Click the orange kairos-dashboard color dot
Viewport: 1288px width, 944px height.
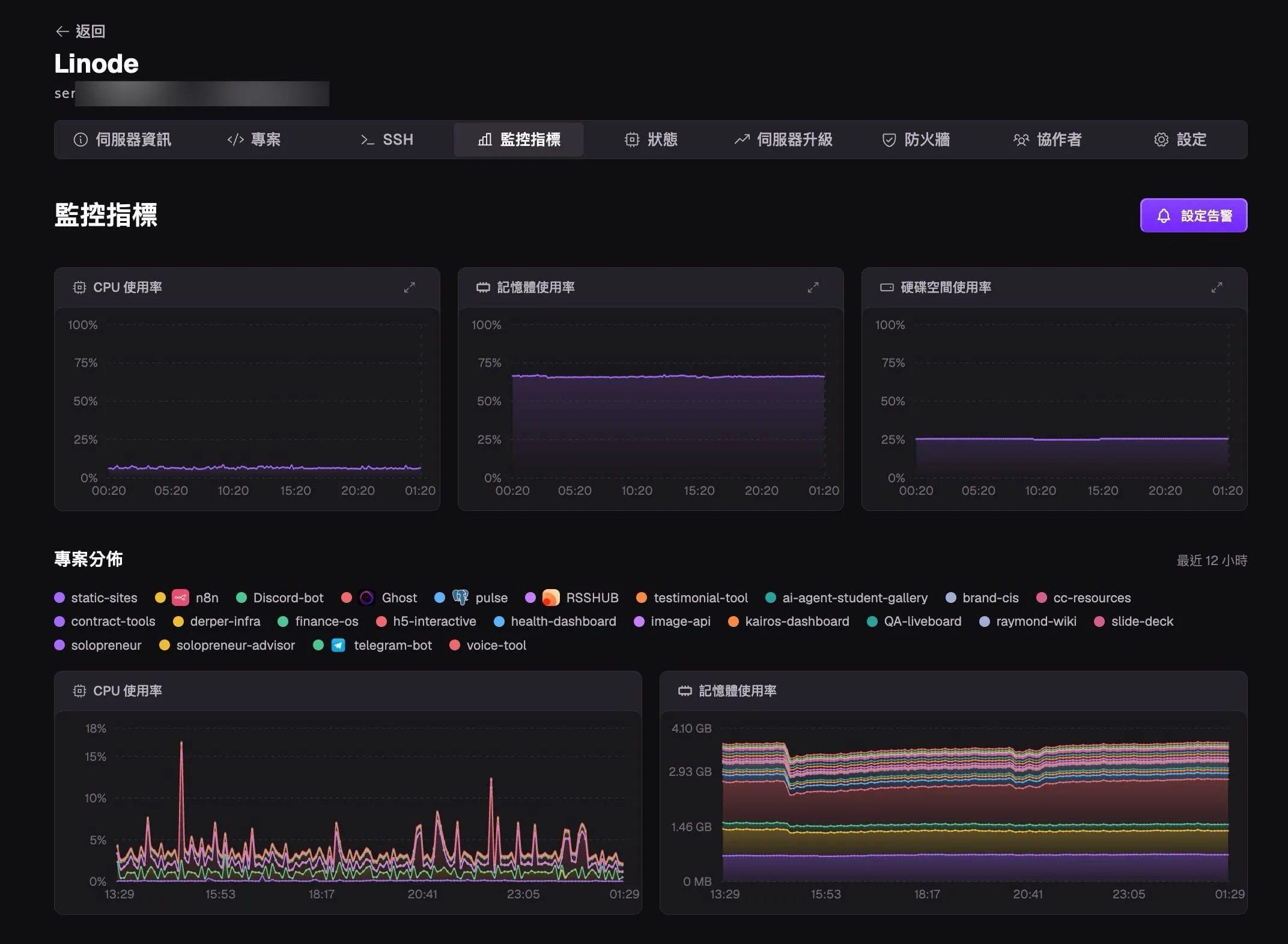pos(733,622)
